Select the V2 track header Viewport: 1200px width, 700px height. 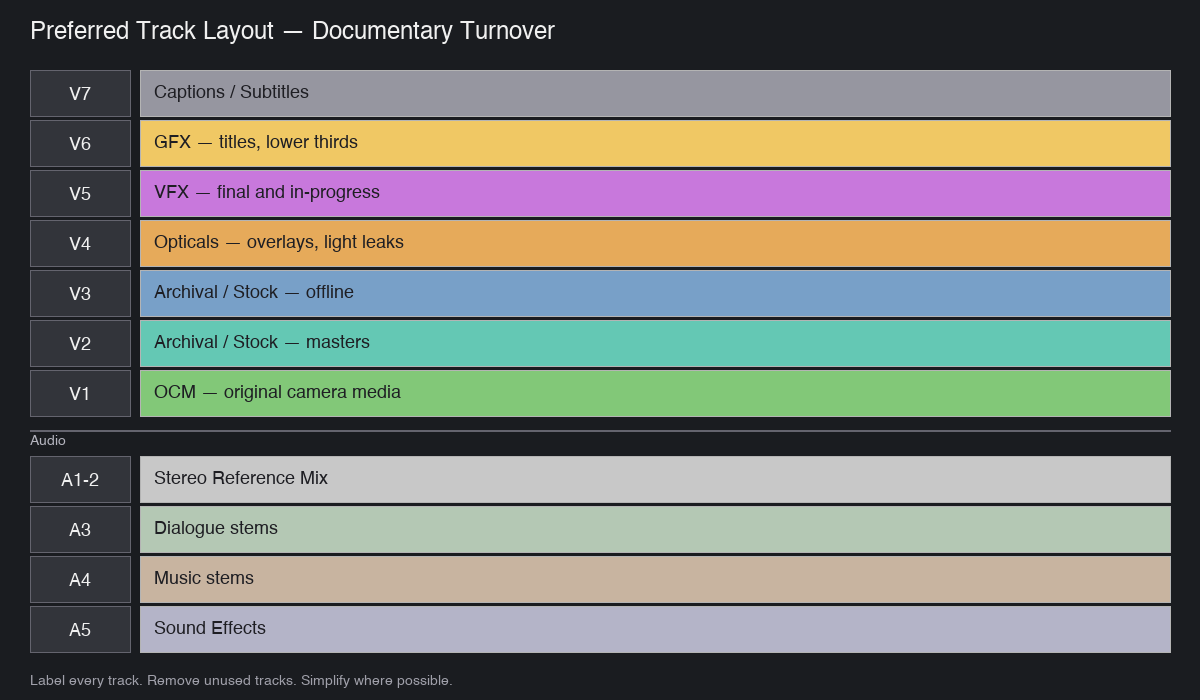80,343
